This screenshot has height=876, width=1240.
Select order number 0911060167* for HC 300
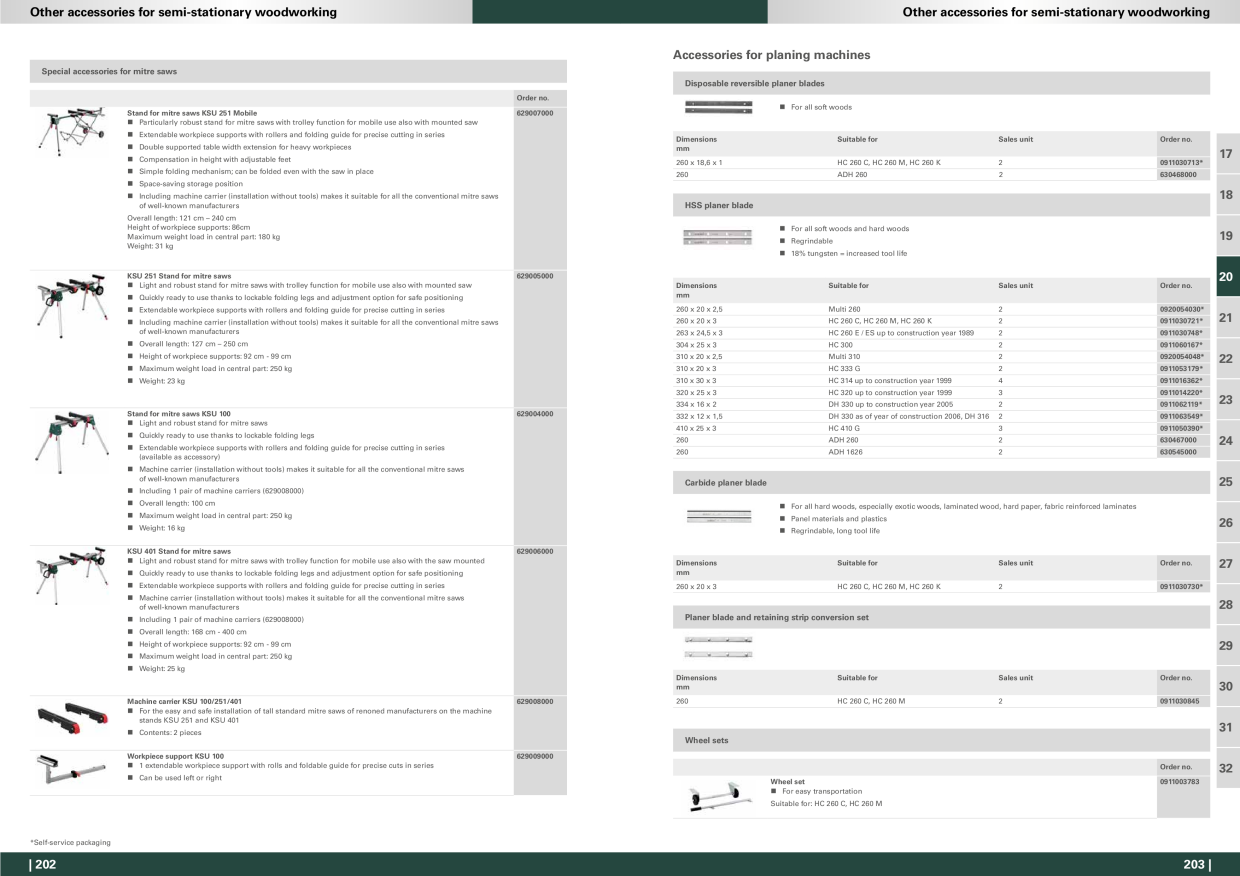click(1182, 345)
